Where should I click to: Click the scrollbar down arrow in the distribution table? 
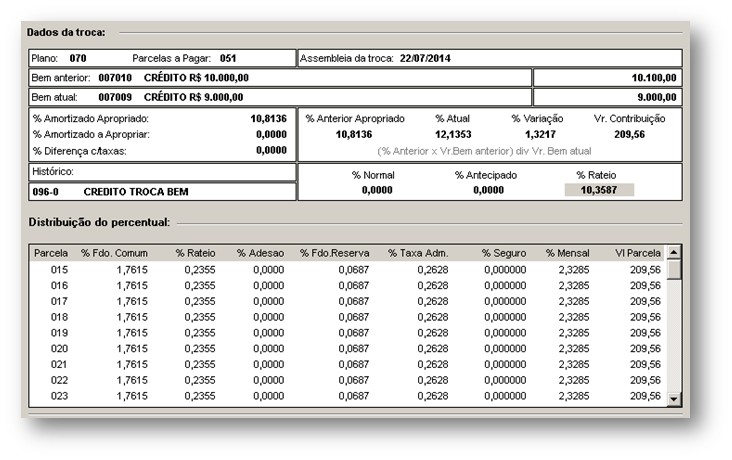point(674,399)
